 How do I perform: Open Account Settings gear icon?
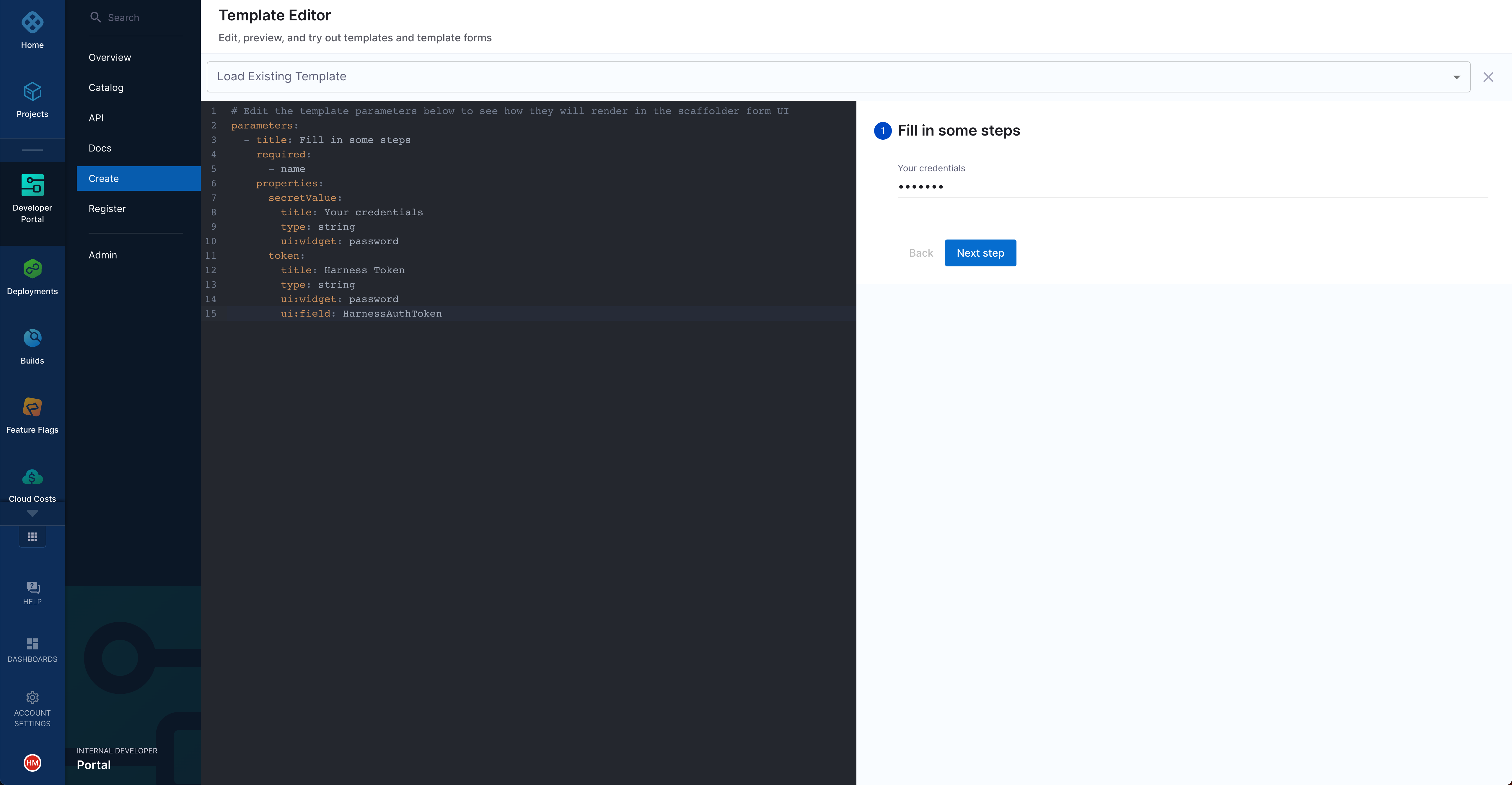(32, 698)
